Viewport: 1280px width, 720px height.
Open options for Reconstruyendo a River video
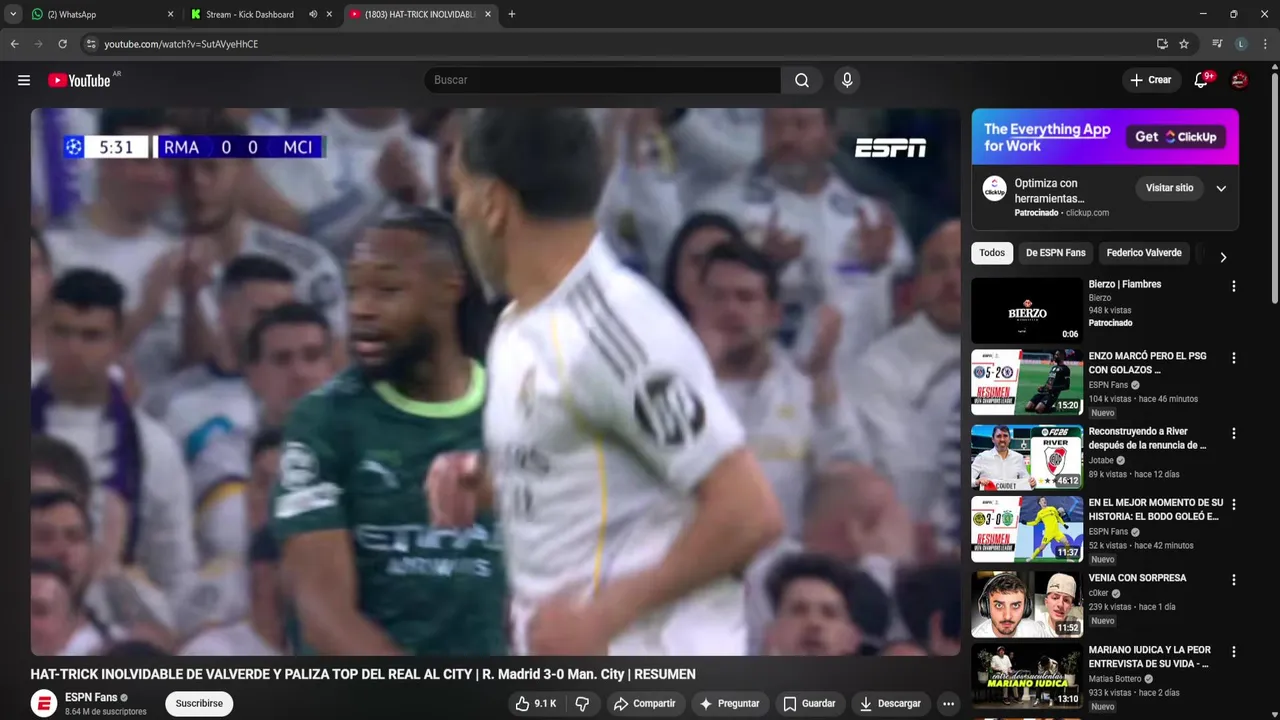pos(1233,434)
